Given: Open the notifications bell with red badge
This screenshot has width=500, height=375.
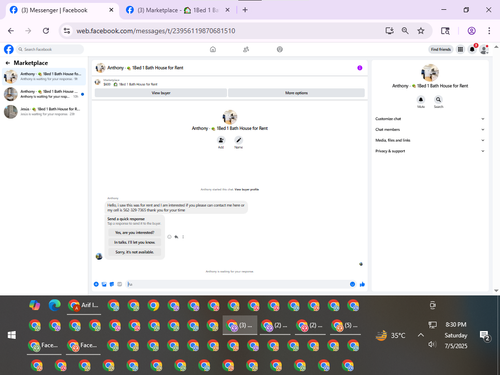Looking at the screenshot, I should 472,49.
